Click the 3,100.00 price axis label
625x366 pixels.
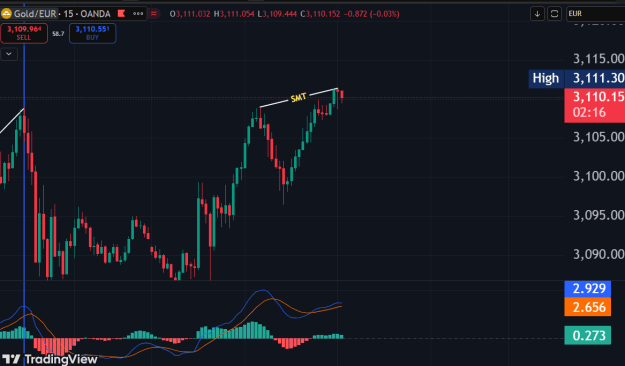point(599,176)
